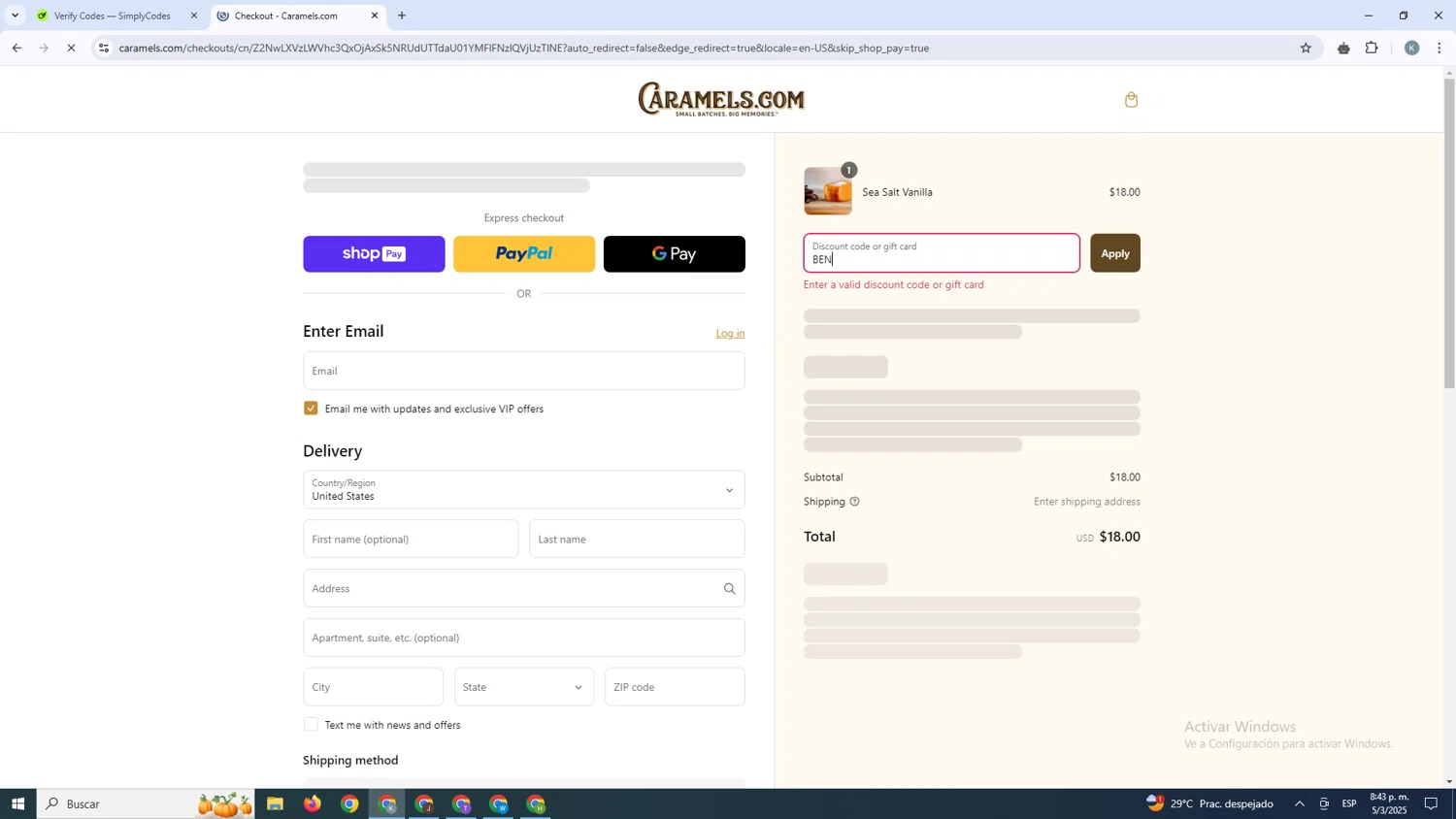Open the shopping bag cart icon
The image size is (1456, 819).
1131,100
